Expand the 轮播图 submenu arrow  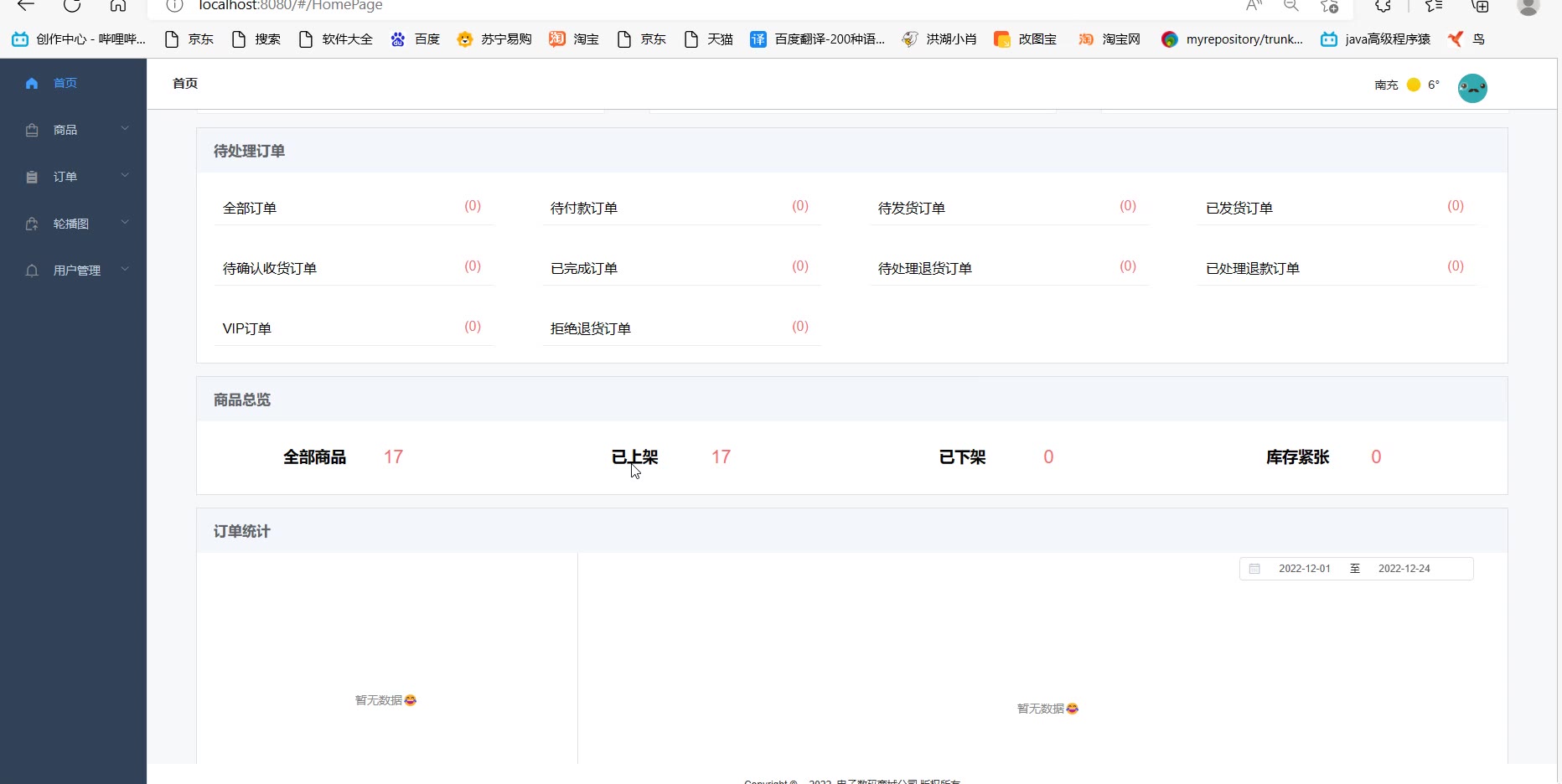(x=125, y=222)
